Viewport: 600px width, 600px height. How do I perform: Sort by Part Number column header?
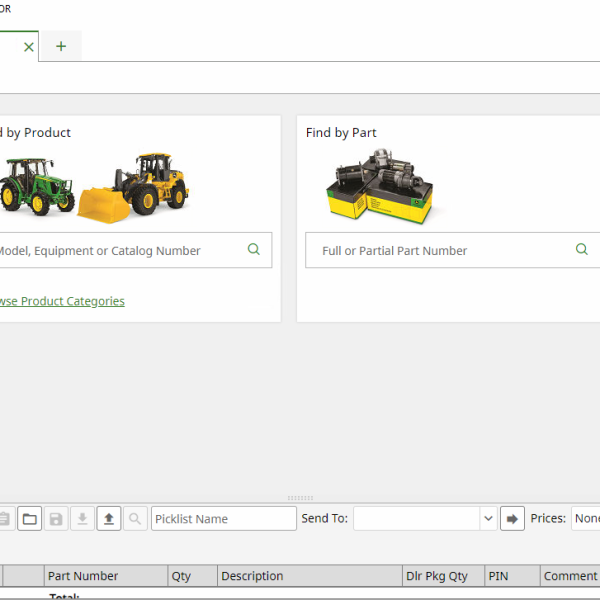pyautogui.click(x=106, y=576)
